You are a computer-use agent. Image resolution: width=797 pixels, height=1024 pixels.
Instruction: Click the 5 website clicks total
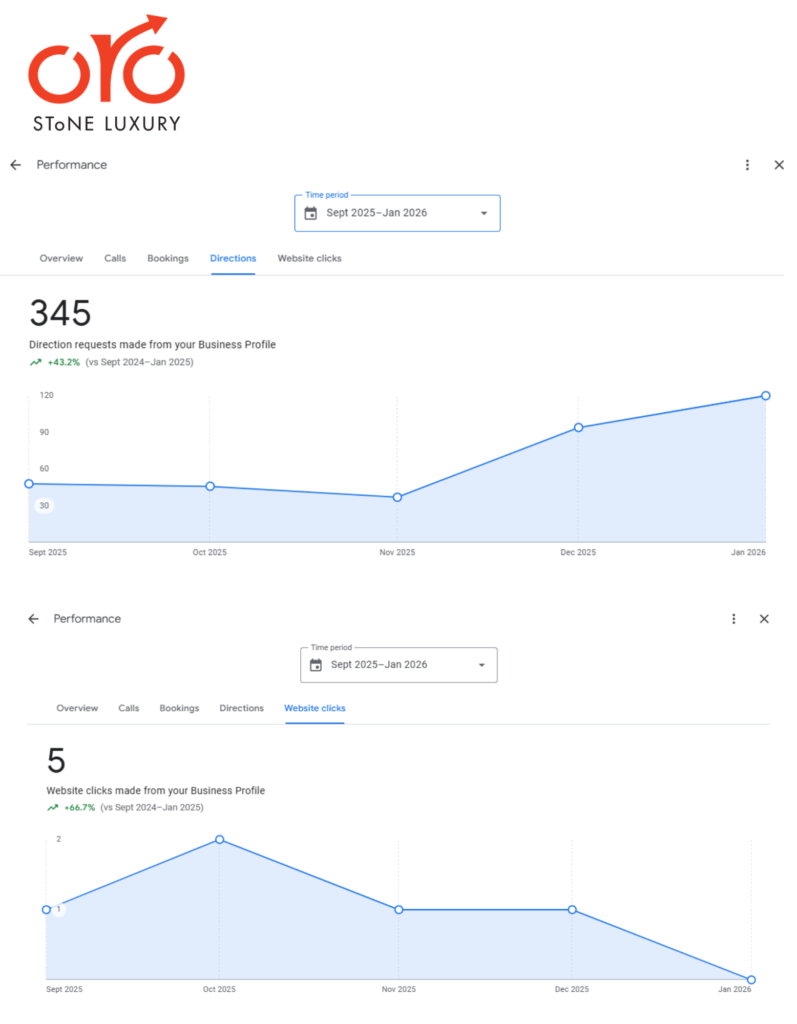[x=56, y=761]
